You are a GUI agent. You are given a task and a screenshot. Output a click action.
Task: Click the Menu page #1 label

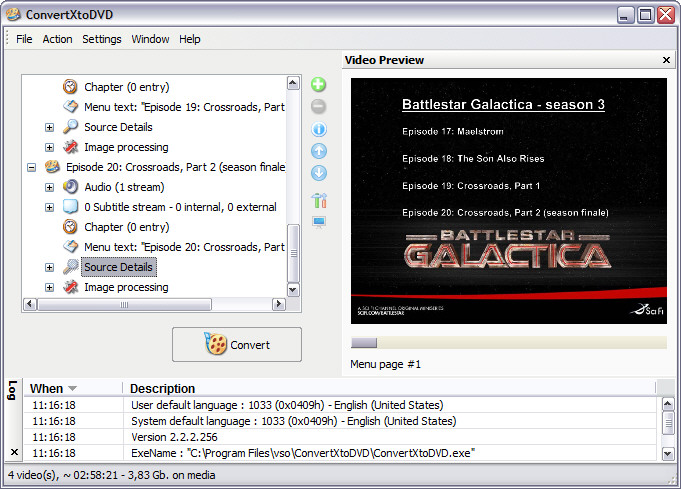(385, 364)
